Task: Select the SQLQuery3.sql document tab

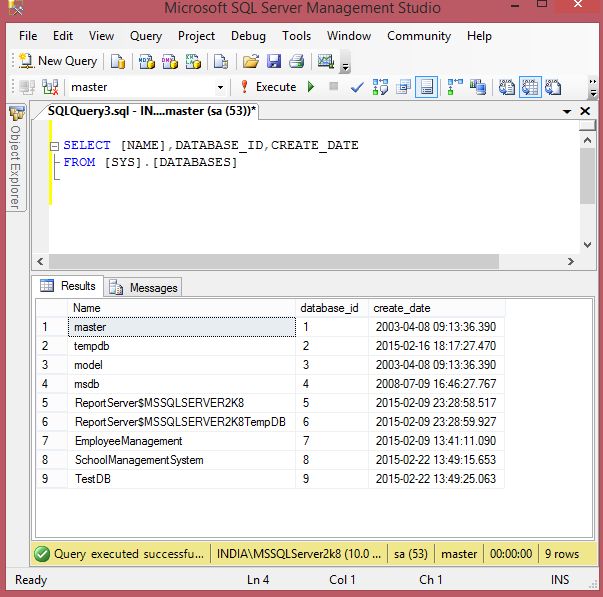Action: (x=152, y=111)
